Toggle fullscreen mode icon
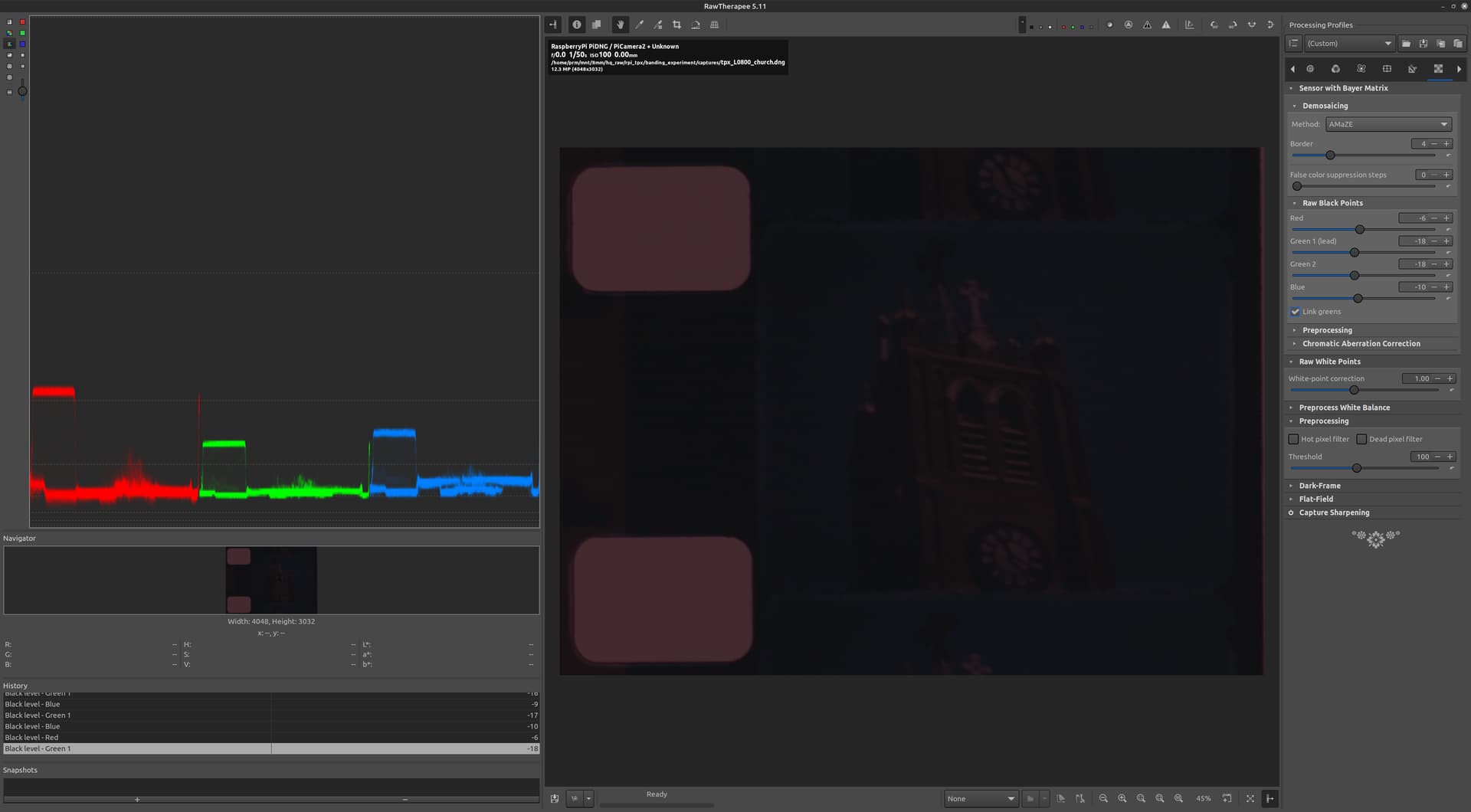 (1250, 798)
